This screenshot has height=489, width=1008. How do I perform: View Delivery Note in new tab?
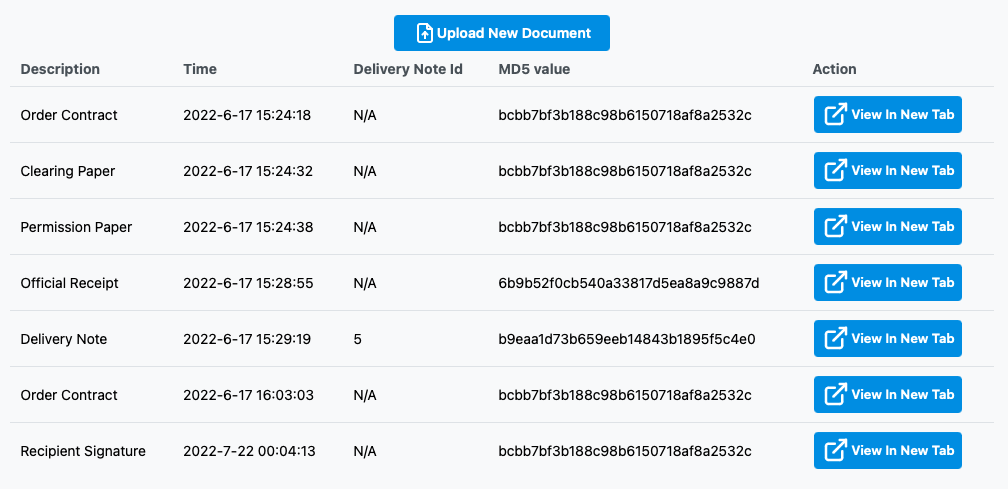tap(887, 339)
